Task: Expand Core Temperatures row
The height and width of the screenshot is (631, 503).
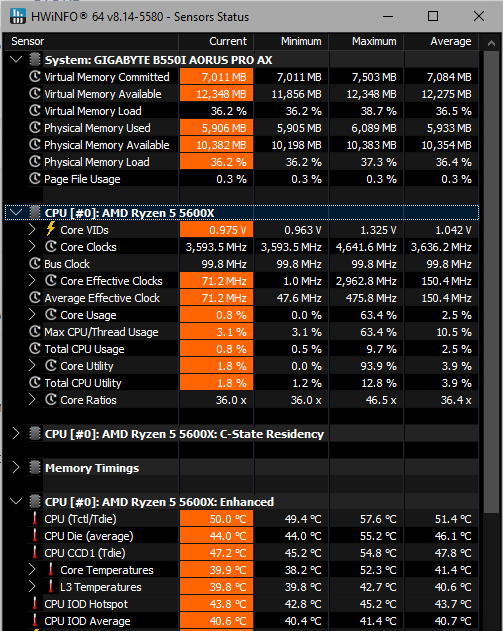Action: point(32,569)
